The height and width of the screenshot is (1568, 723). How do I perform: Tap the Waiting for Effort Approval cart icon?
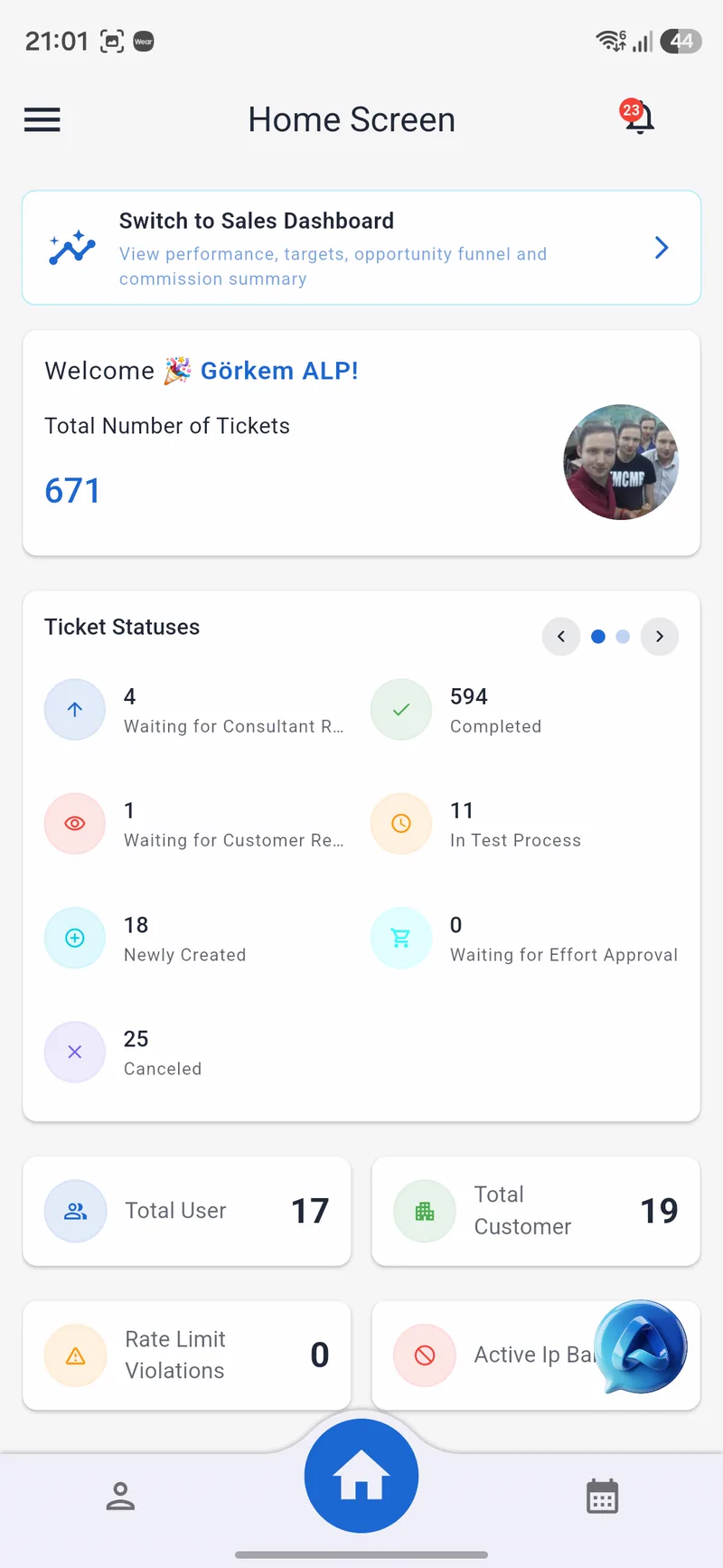click(401, 938)
